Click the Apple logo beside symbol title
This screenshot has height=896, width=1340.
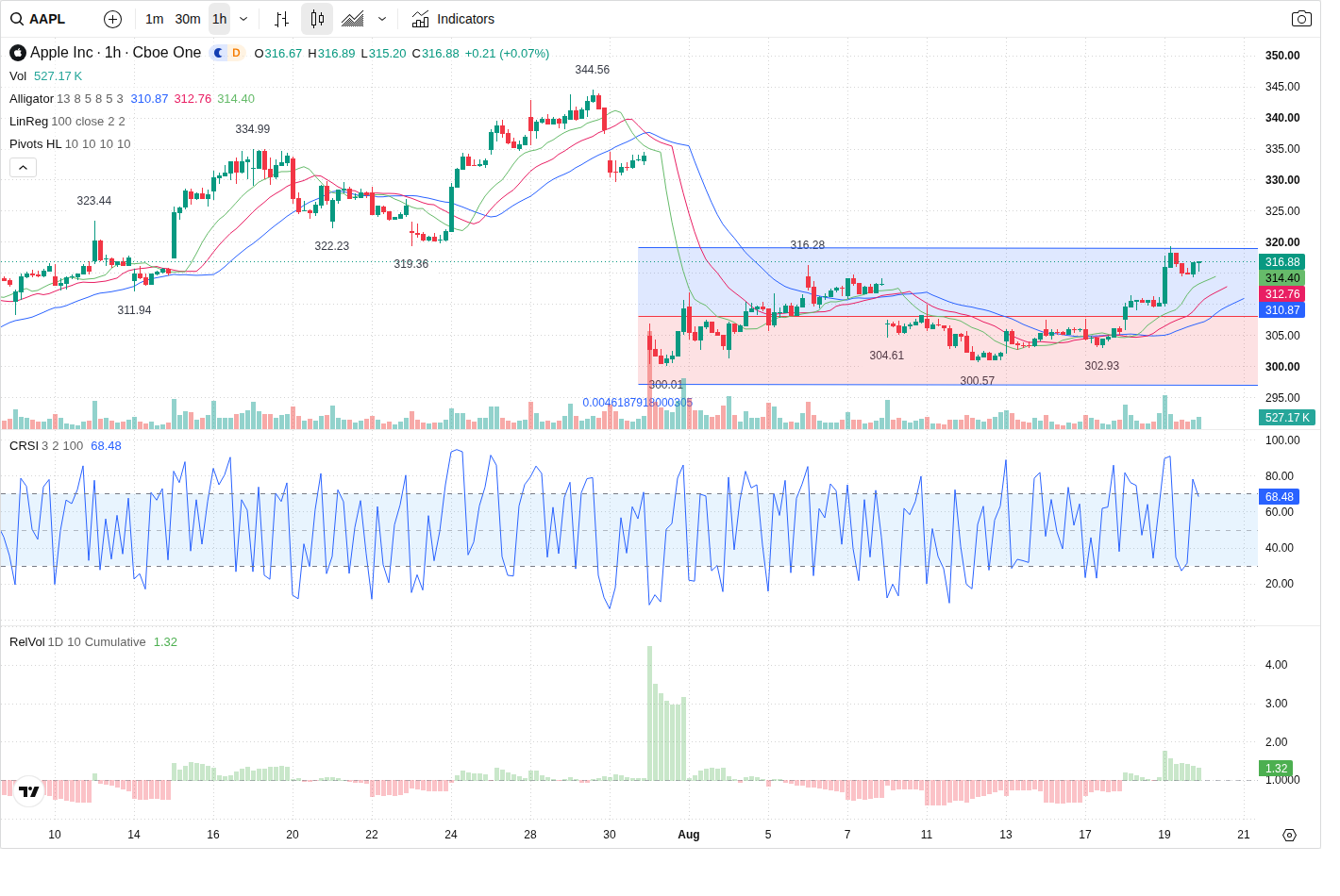coord(18,53)
